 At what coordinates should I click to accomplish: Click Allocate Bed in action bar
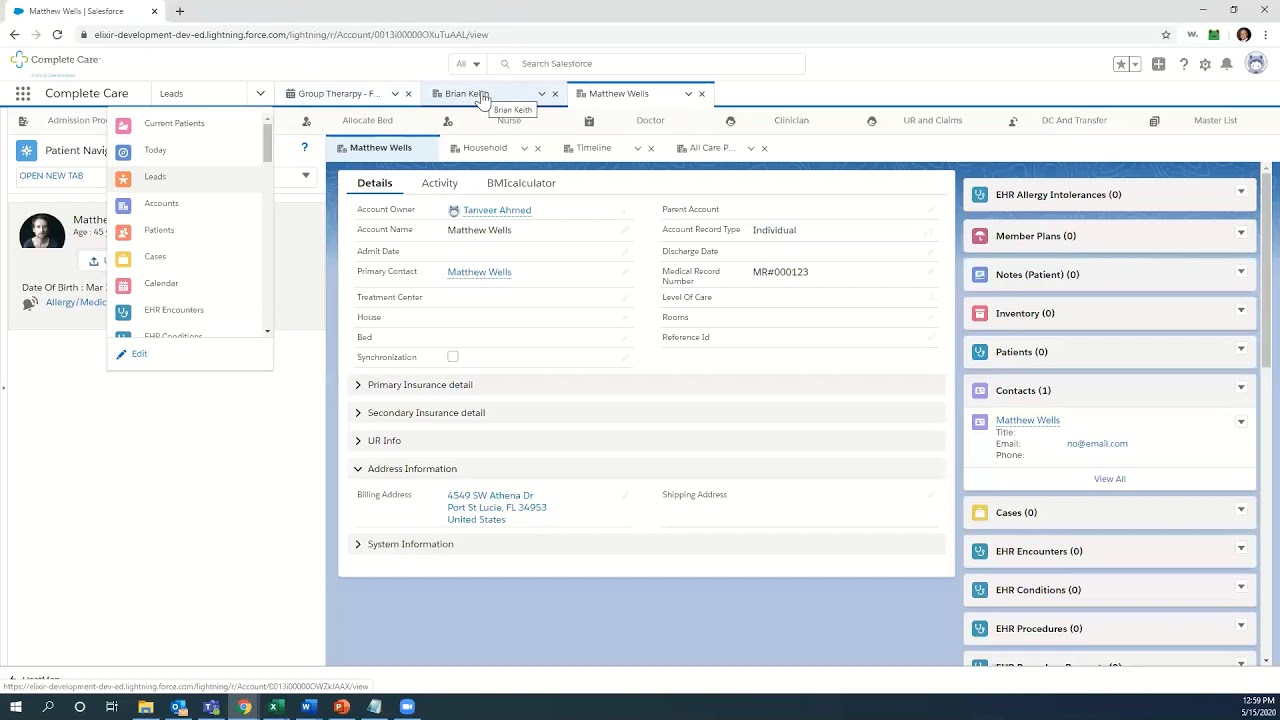point(368,121)
